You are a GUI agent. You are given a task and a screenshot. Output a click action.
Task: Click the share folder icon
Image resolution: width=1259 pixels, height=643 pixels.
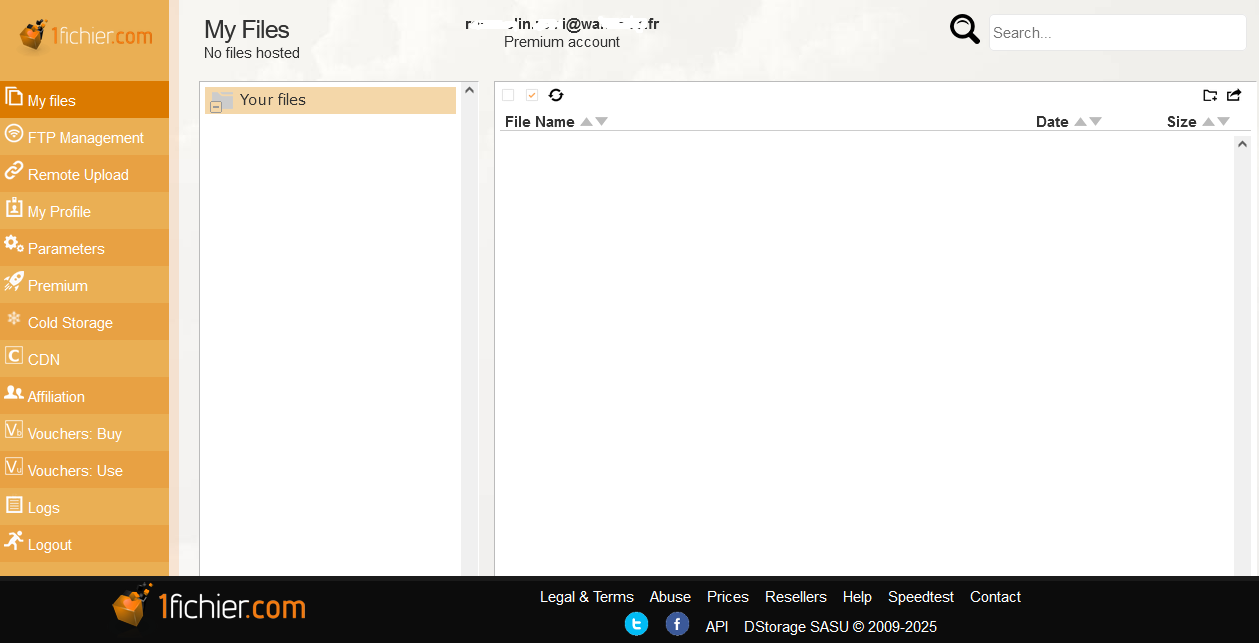(x=1234, y=95)
